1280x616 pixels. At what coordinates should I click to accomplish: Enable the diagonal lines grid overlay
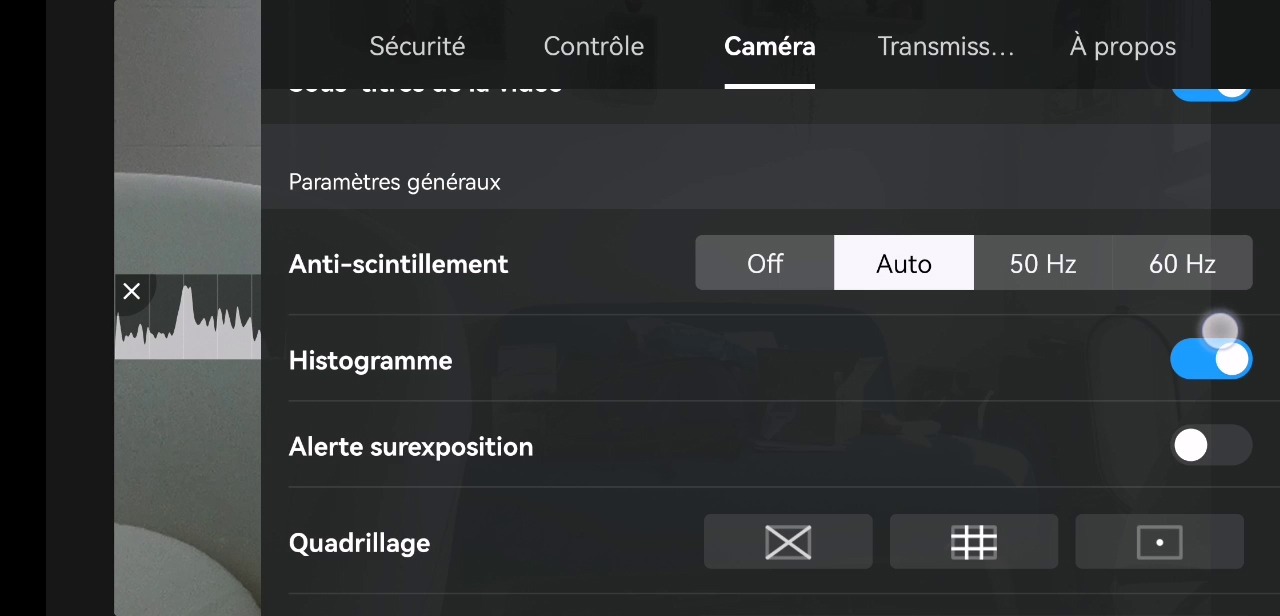(788, 542)
